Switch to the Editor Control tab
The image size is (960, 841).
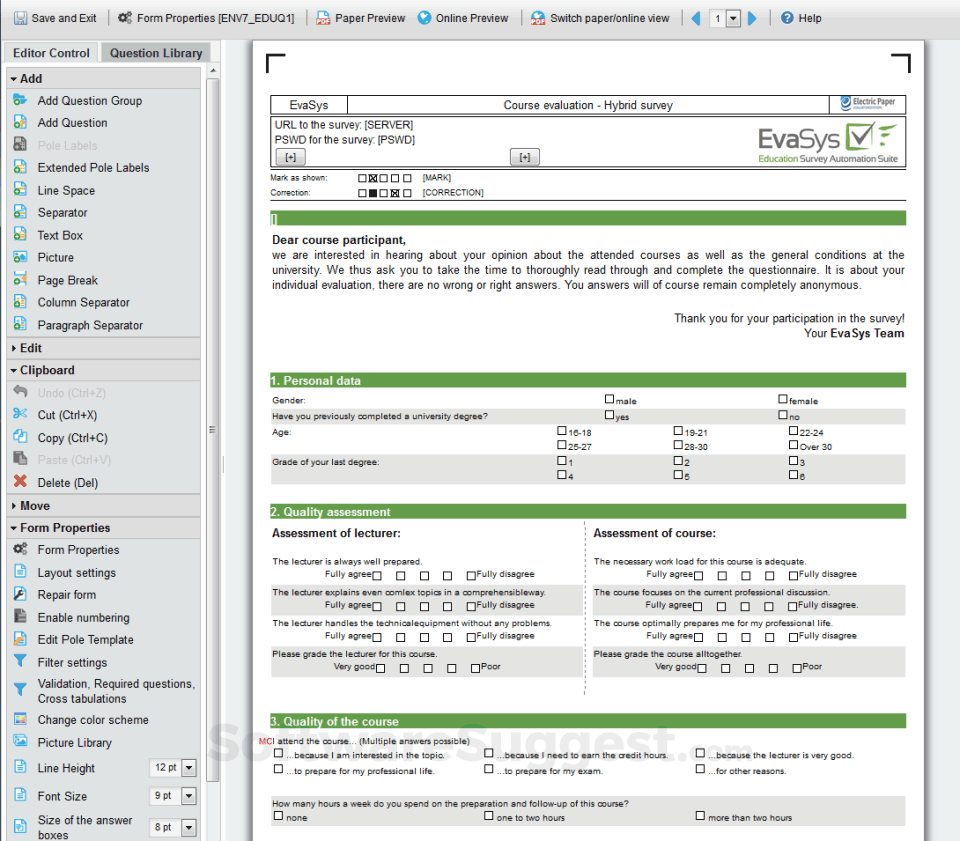point(51,53)
